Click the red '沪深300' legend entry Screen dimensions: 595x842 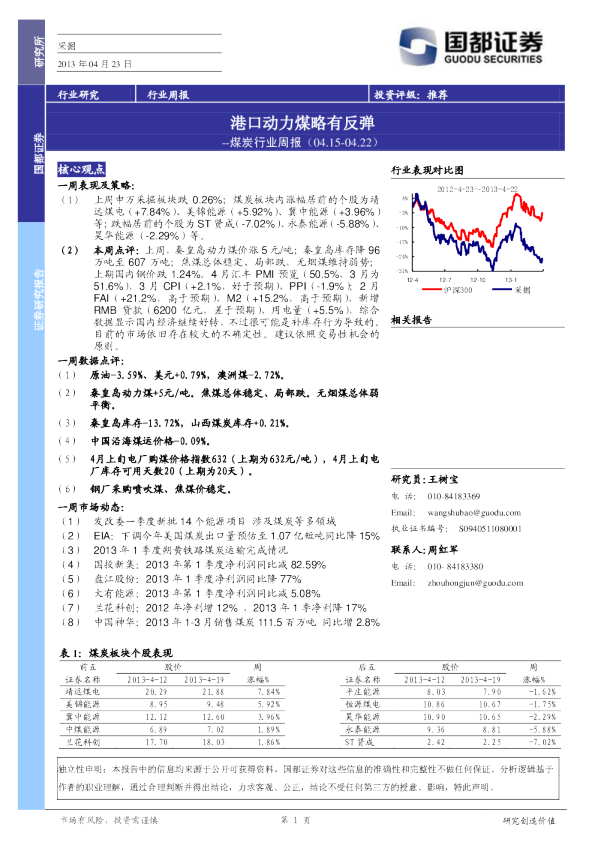point(447,290)
